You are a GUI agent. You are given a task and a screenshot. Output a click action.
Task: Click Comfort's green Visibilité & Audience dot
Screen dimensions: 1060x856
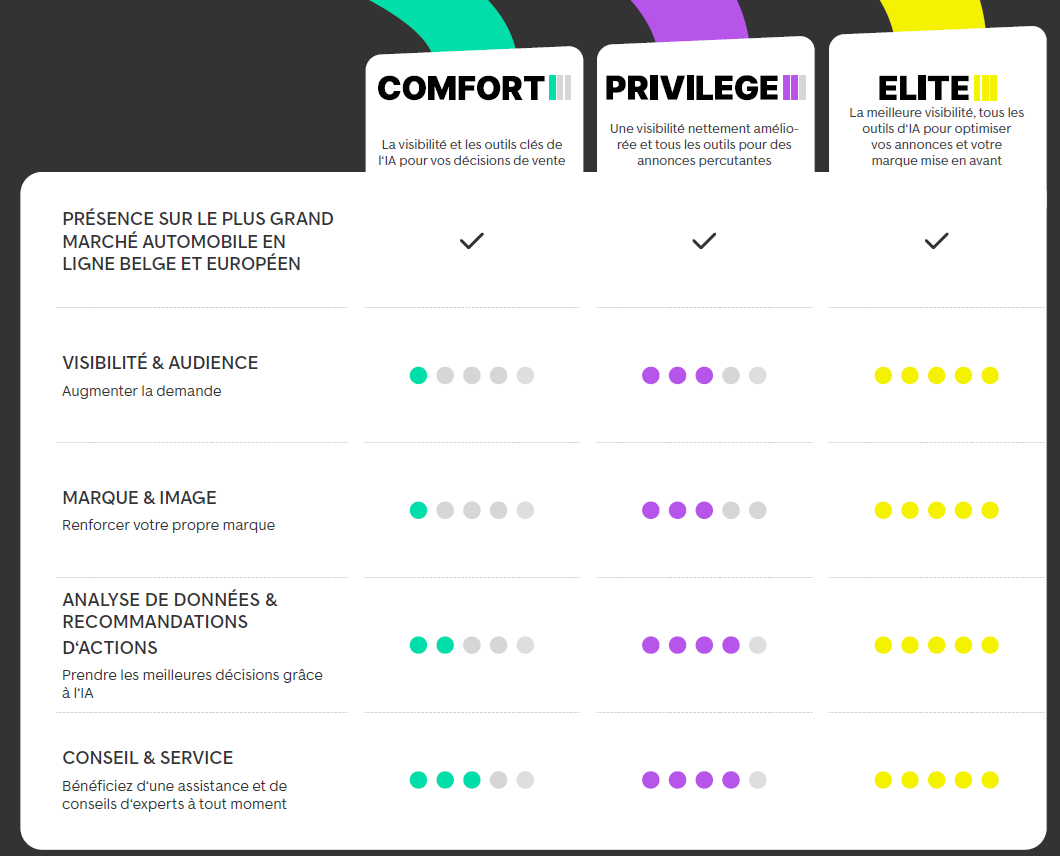[x=419, y=376]
